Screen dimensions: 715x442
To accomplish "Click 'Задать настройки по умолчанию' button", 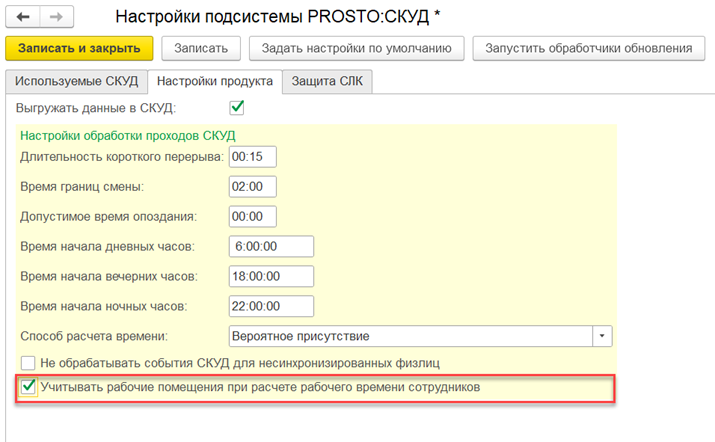I will tap(357, 48).
